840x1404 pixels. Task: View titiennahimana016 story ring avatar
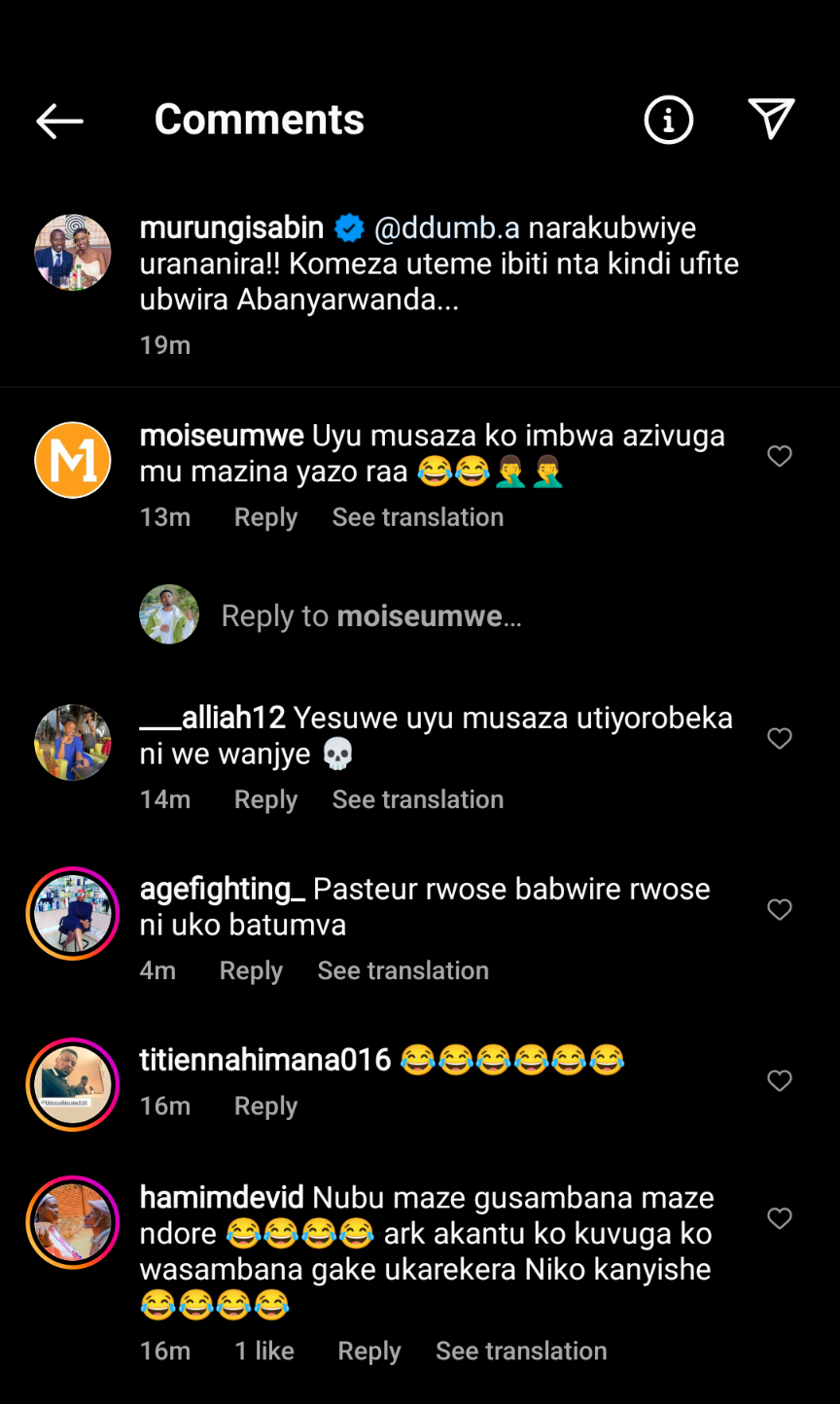(x=73, y=1084)
